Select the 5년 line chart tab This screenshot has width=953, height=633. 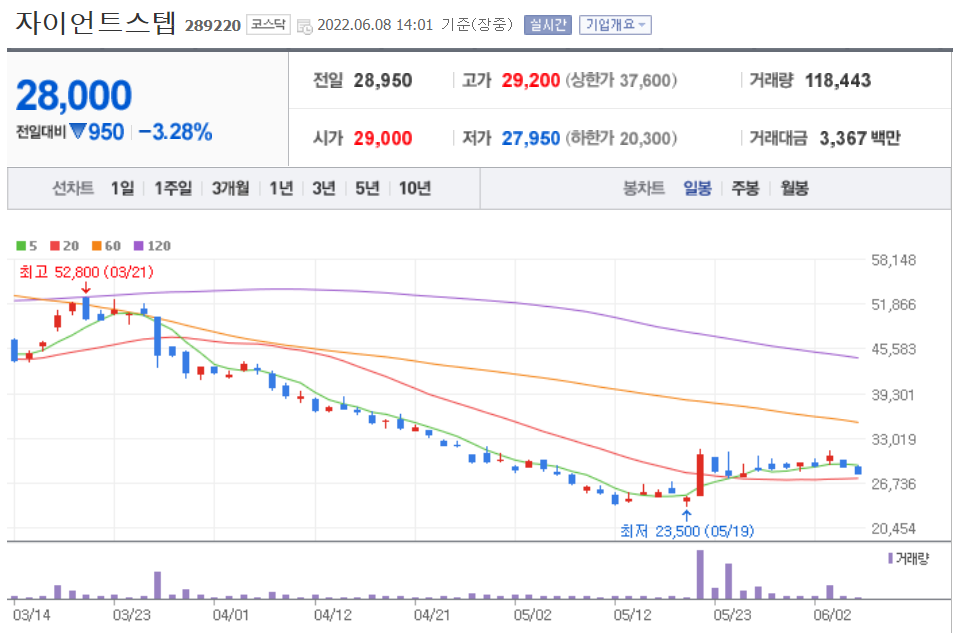366,189
